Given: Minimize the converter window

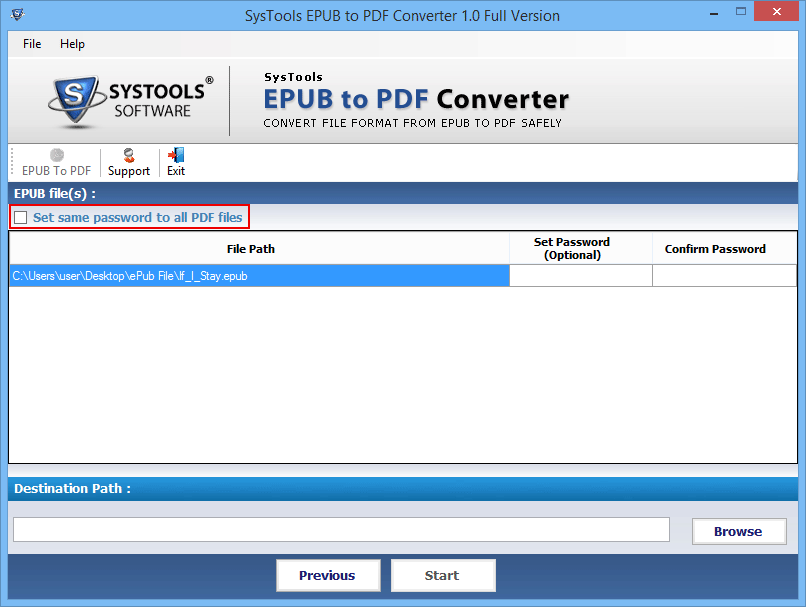Looking at the screenshot, I should (x=714, y=12).
